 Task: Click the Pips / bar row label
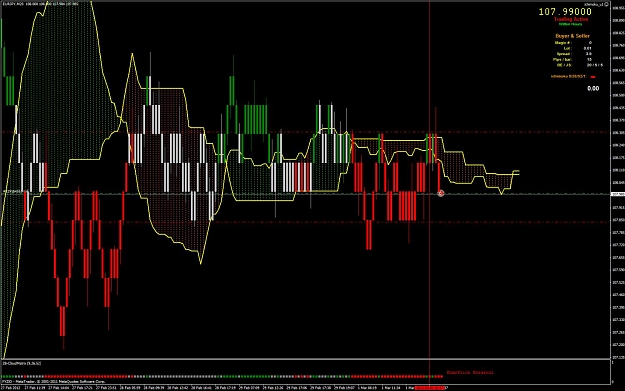tap(562, 59)
